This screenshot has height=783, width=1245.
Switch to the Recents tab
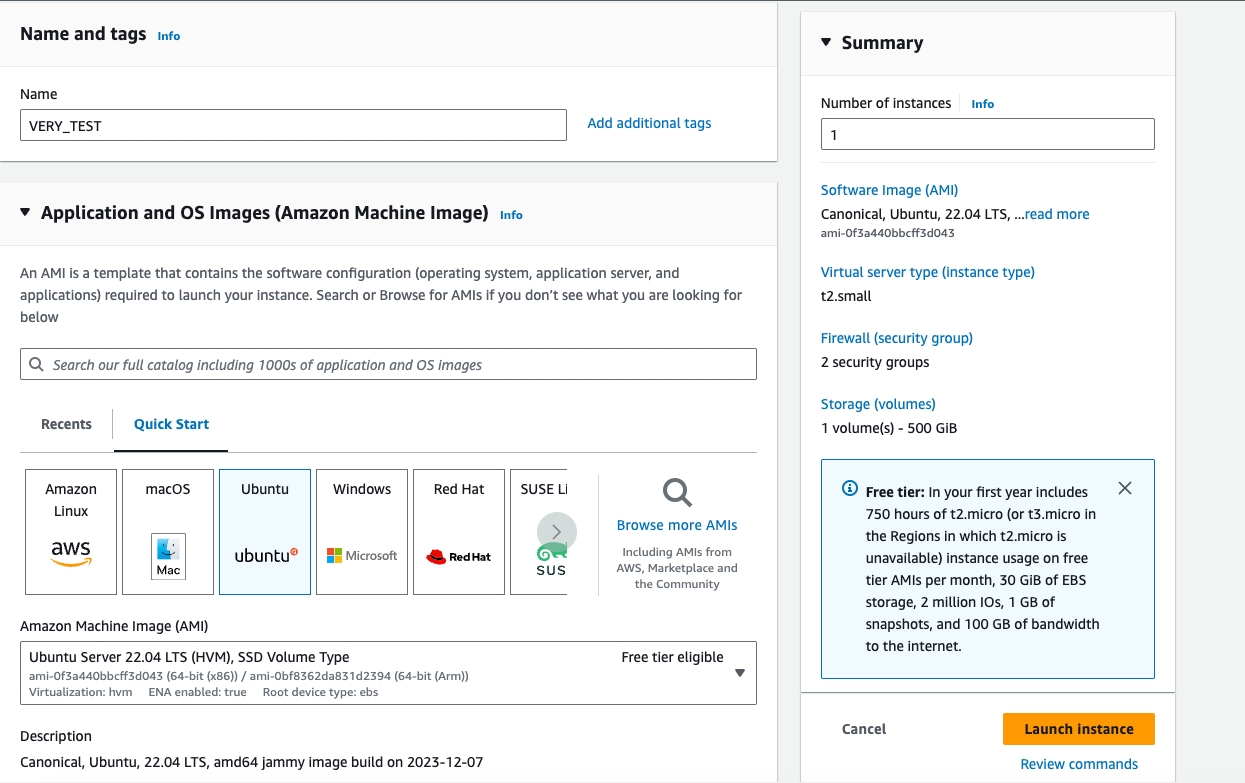66,424
